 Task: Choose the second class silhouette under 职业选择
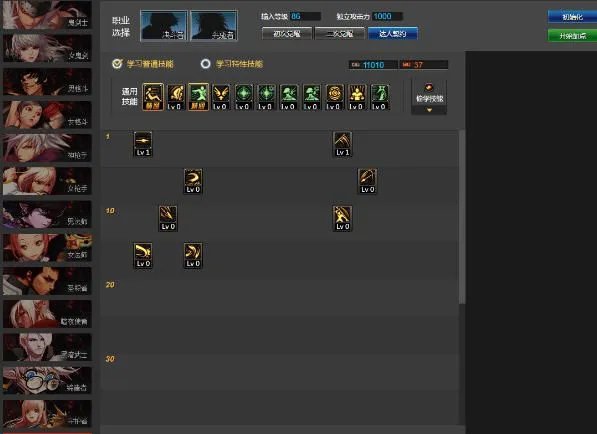pos(214,26)
